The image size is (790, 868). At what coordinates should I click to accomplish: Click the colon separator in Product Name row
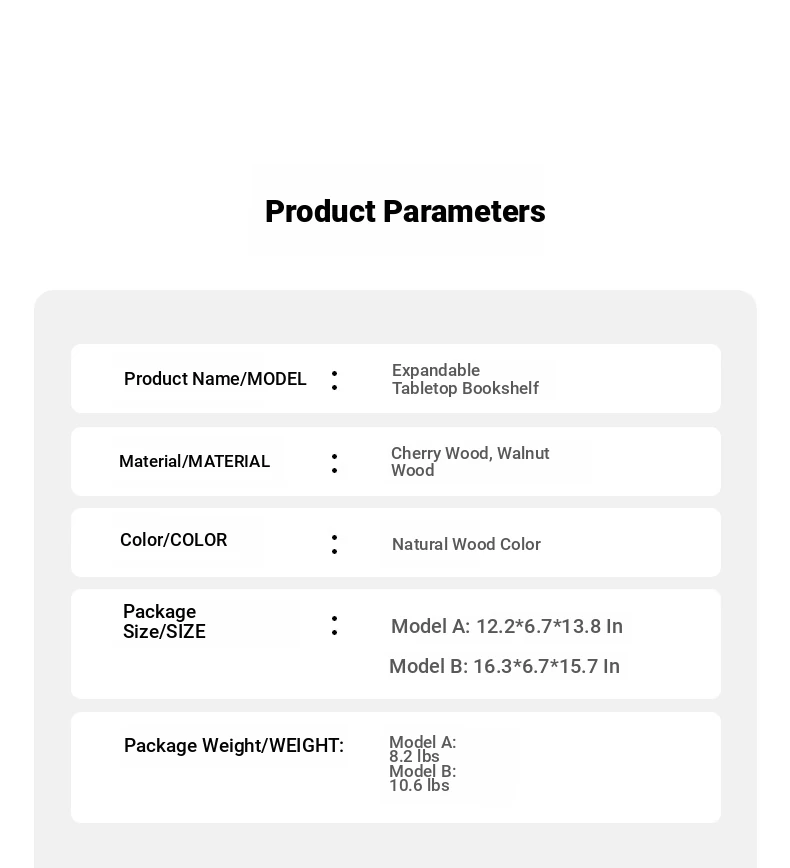pyautogui.click(x=334, y=381)
